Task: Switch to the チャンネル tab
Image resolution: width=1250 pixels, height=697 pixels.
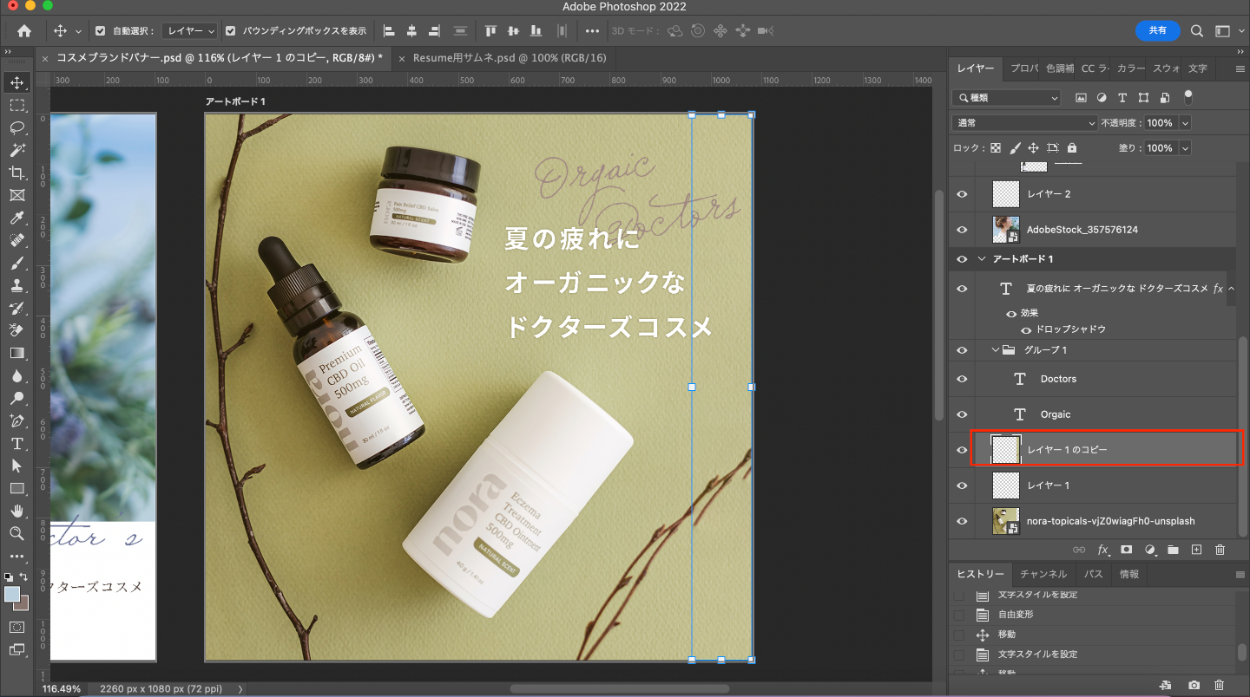Action: click(1043, 574)
